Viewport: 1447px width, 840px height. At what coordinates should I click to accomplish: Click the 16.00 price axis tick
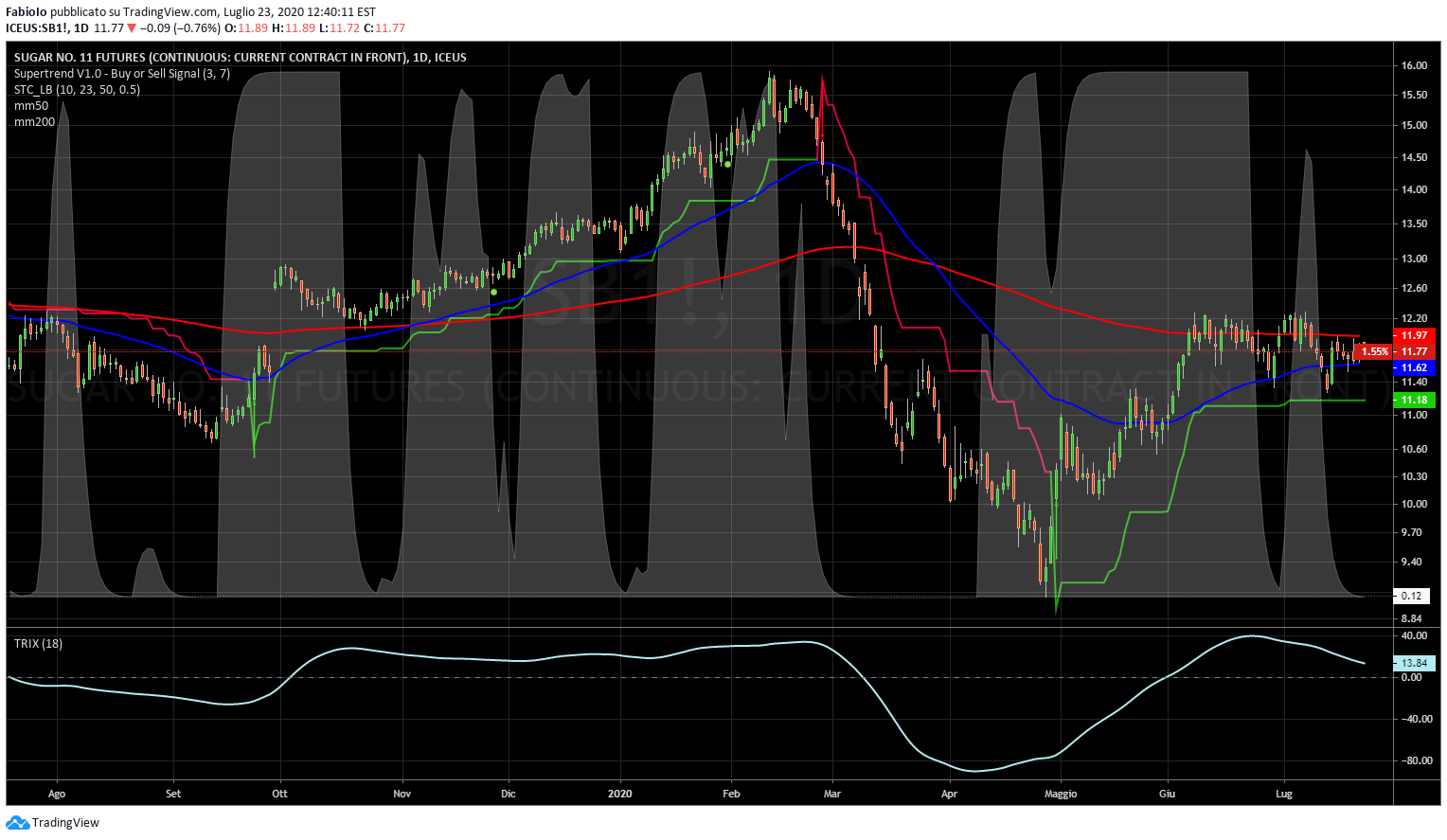point(1414,65)
